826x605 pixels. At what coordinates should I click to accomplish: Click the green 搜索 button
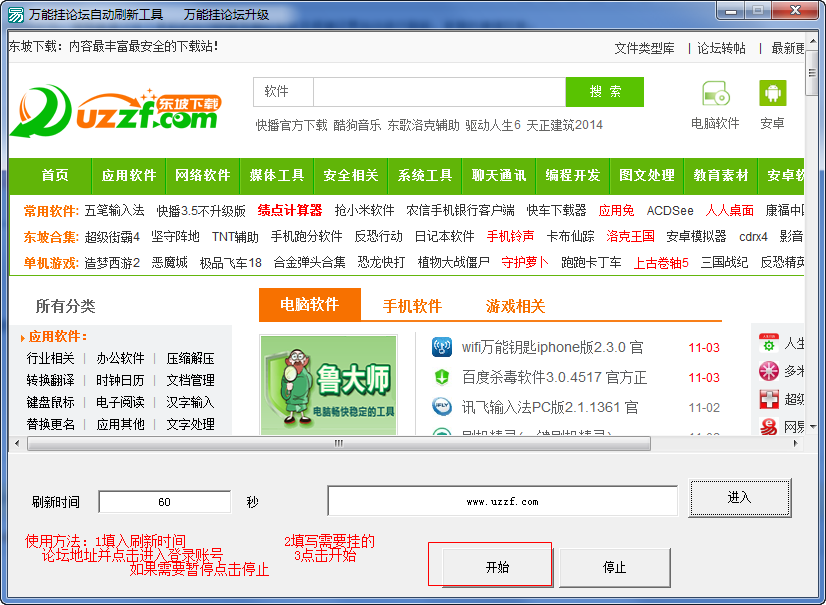(605, 92)
